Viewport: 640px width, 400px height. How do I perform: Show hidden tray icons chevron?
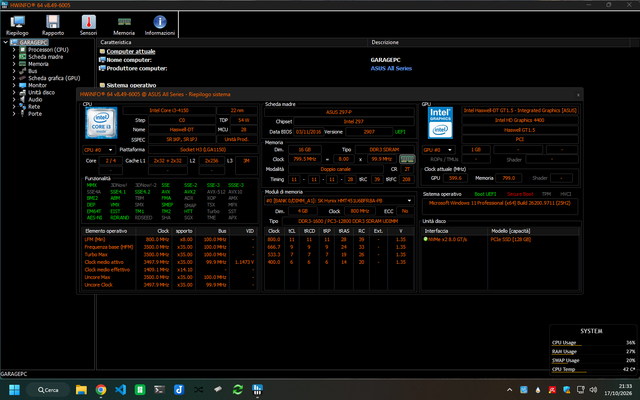[509, 390]
